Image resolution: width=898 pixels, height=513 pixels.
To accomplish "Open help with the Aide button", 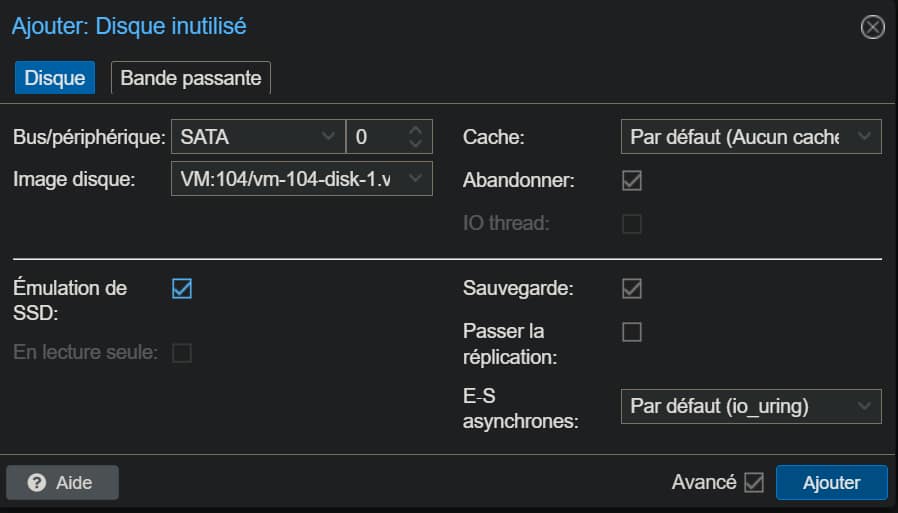I will [x=62, y=483].
